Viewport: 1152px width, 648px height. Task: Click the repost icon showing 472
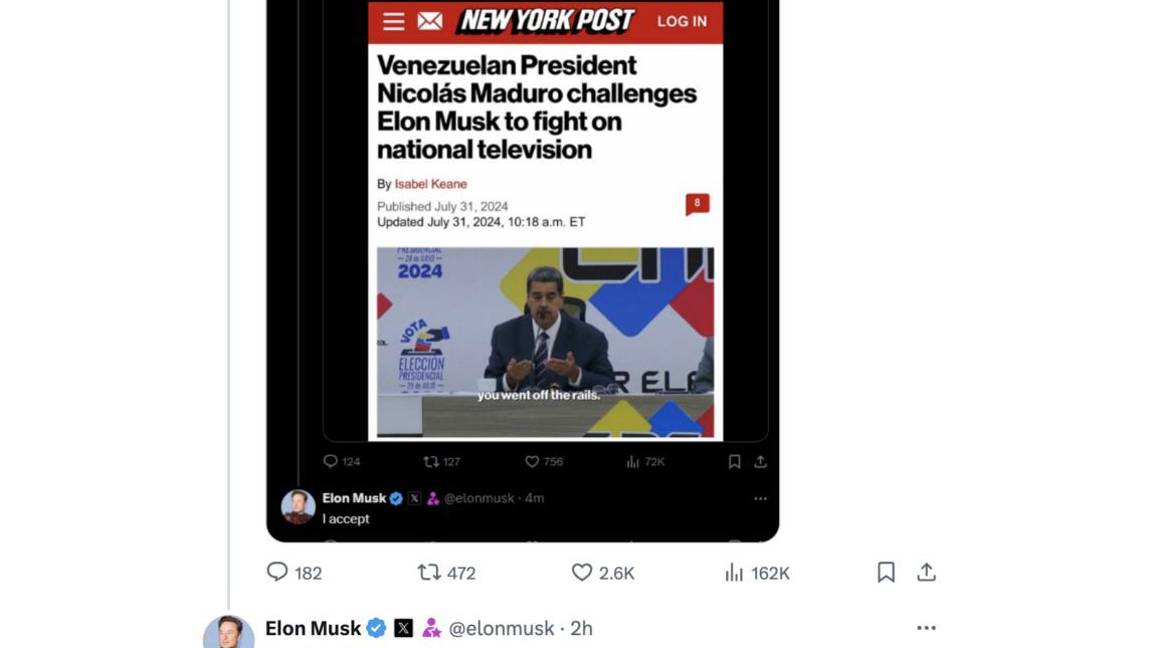[x=430, y=572]
